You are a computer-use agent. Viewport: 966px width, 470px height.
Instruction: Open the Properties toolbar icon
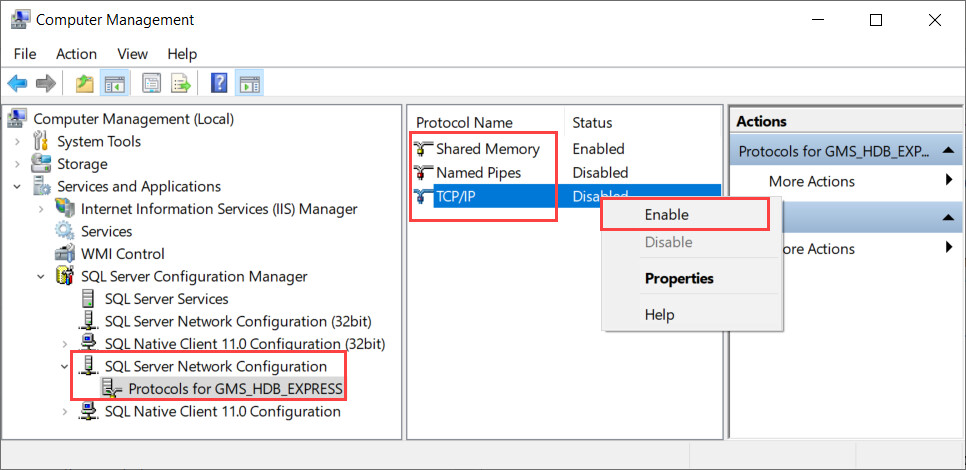pyautogui.click(x=152, y=84)
